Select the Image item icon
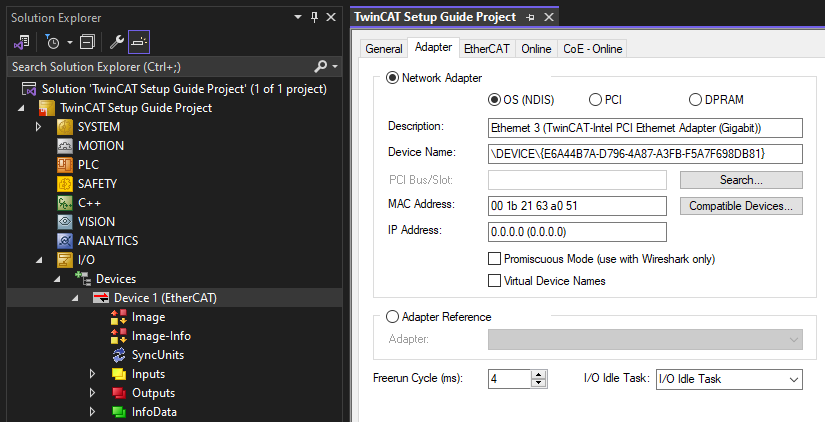 pyautogui.click(x=119, y=317)
